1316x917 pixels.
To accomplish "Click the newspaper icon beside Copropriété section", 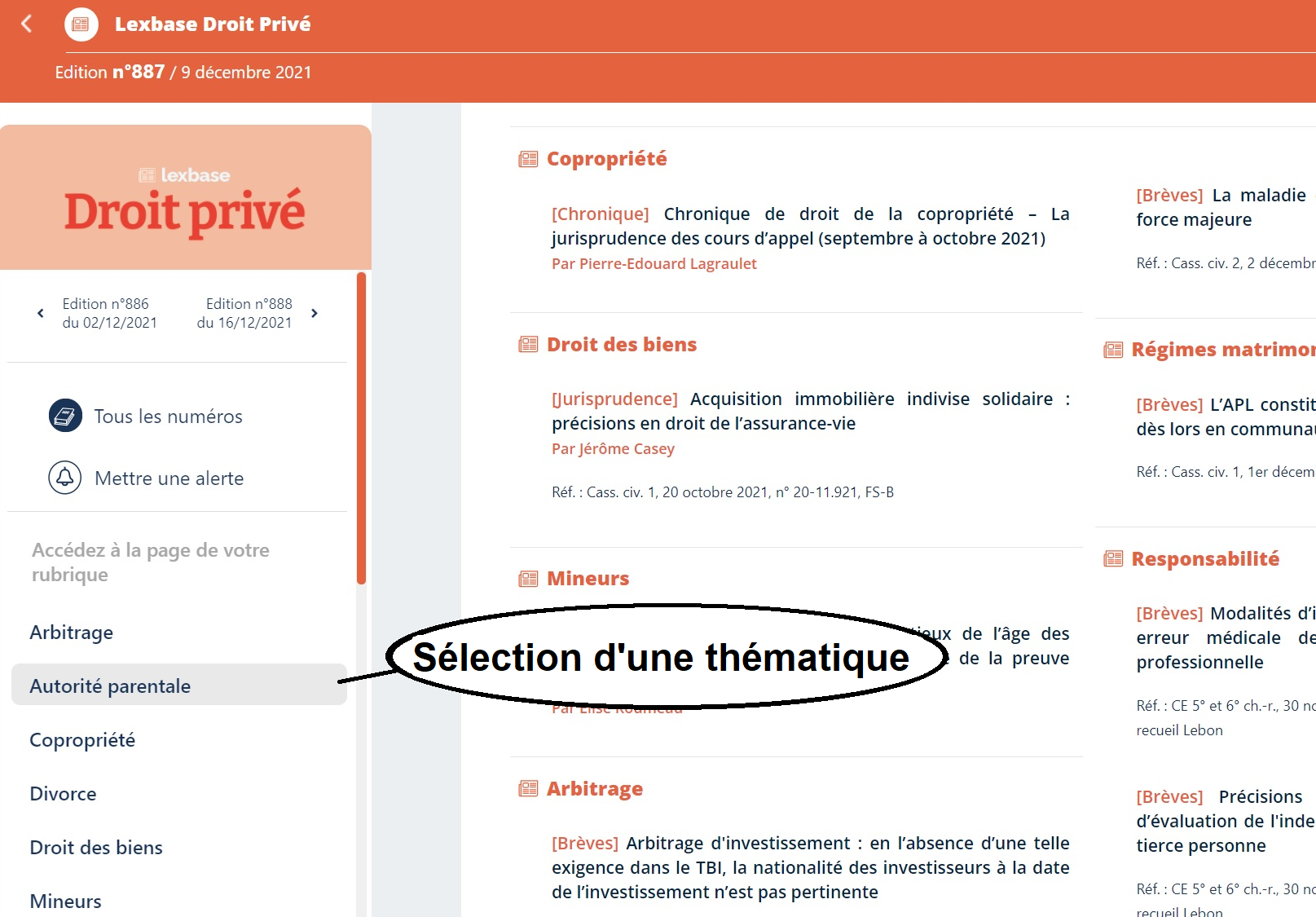I will point(526,158).
